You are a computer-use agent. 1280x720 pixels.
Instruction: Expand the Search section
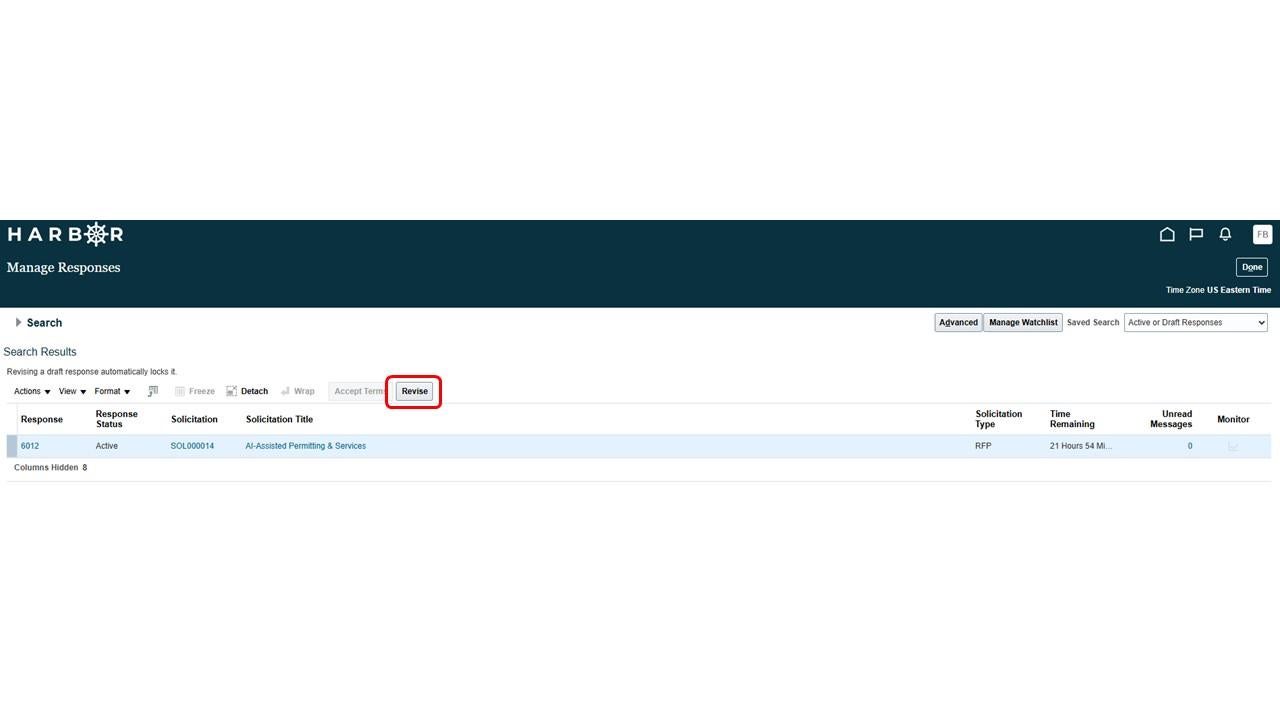click(x=18, y=323)
